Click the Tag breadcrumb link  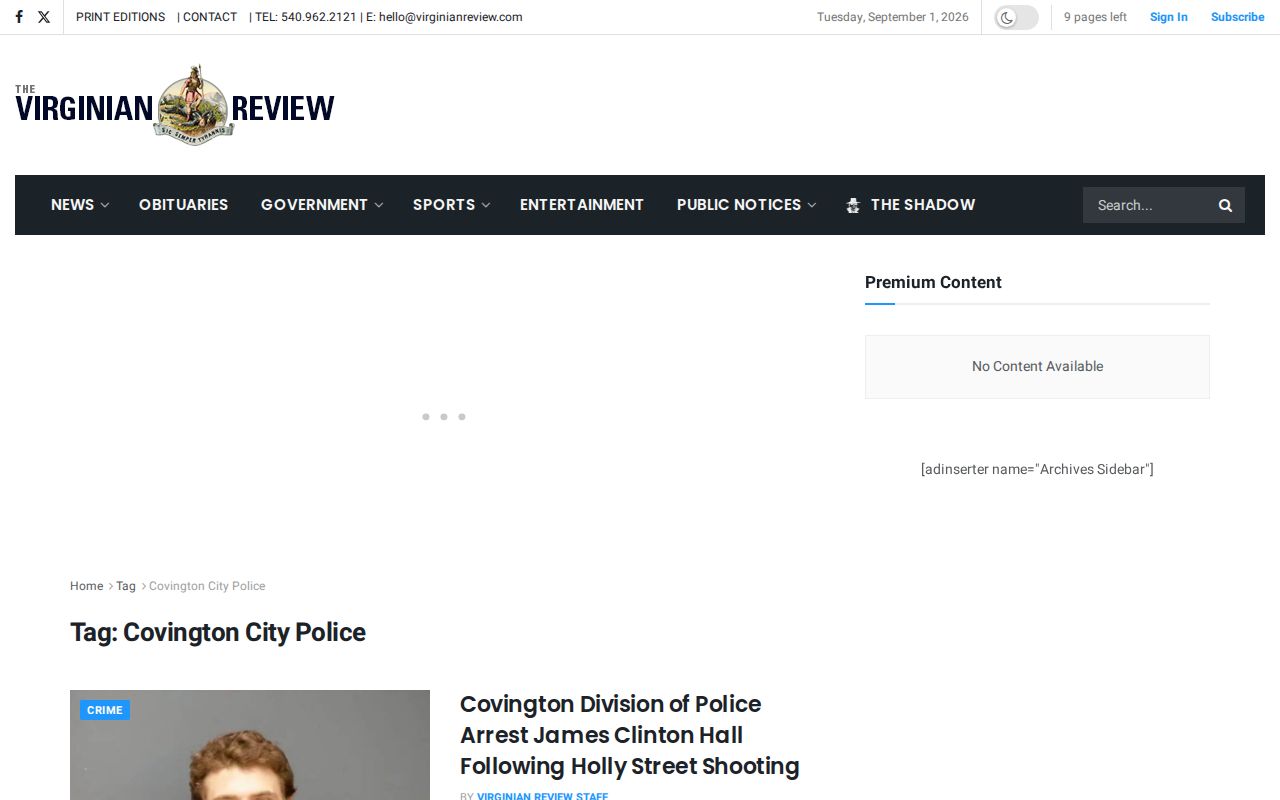[x=126, y=586]
